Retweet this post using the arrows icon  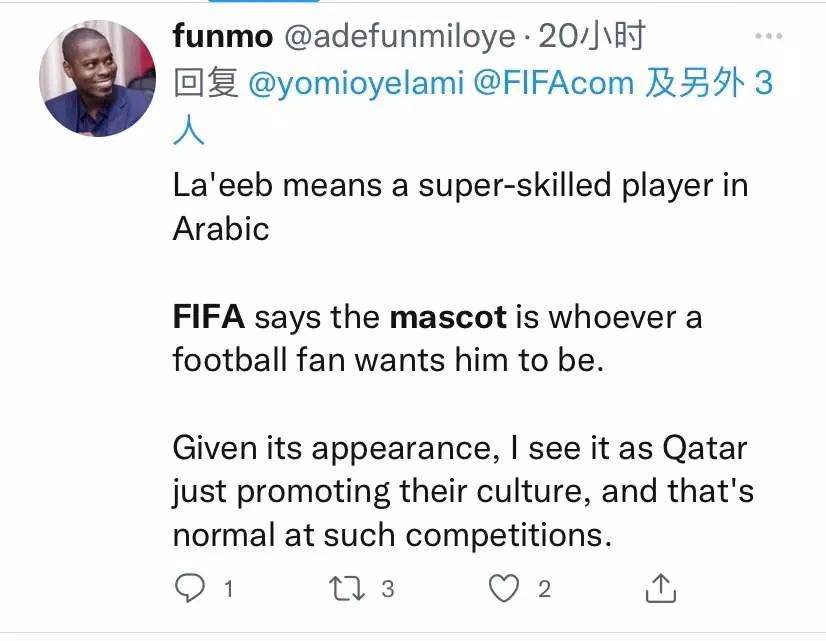(347, 588)
